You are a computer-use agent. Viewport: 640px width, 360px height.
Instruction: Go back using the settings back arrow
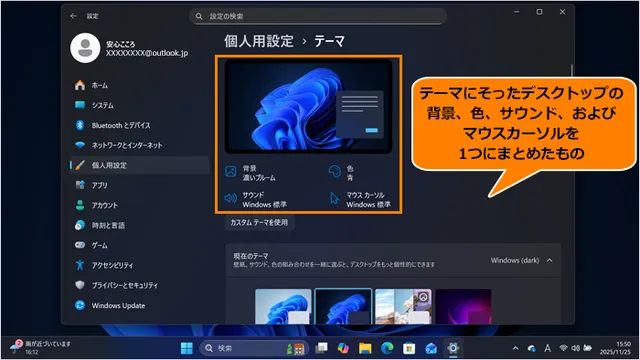point(73,16)
